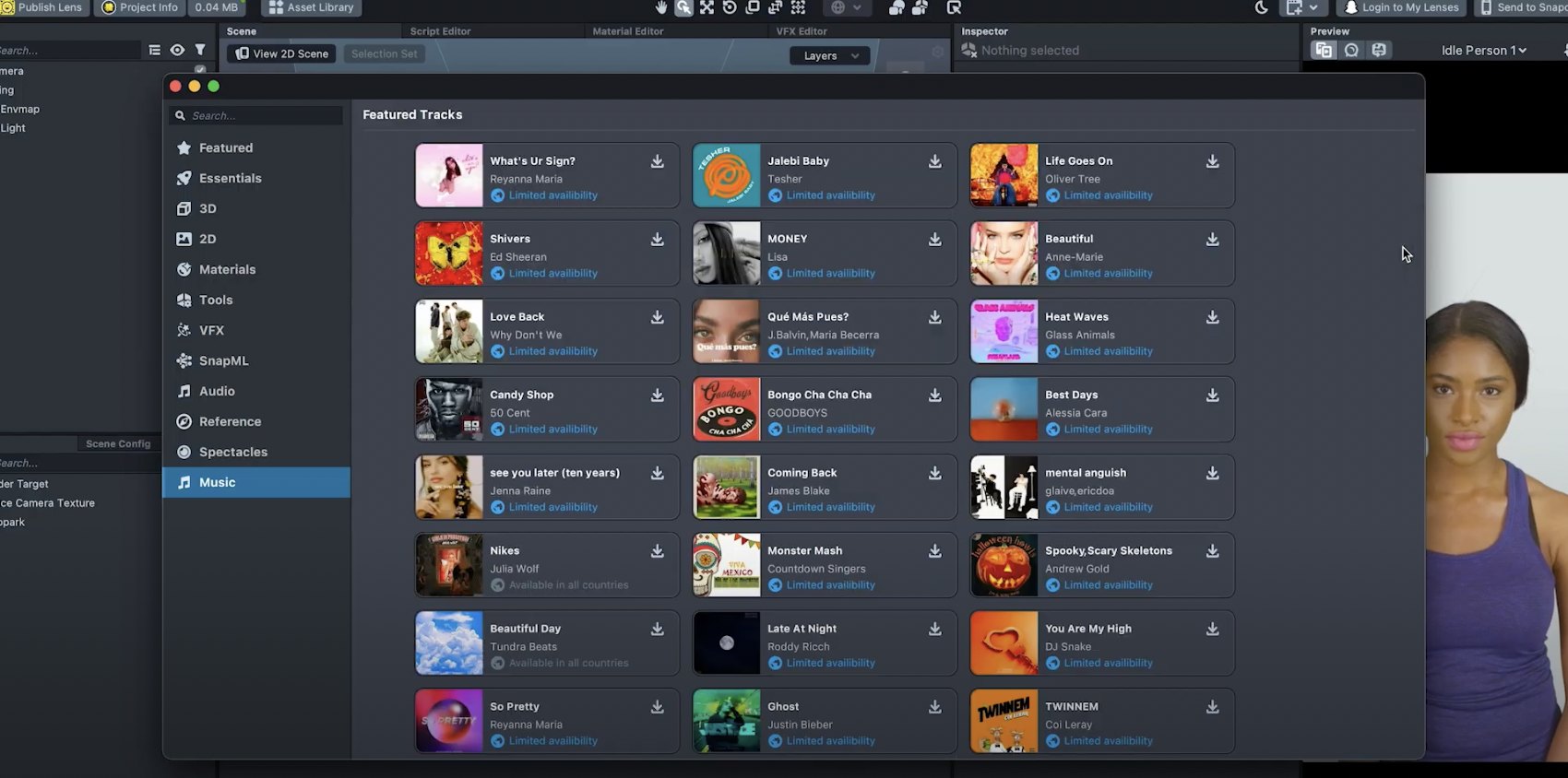Expand the device simulation dropdown
1568x778 pixels.
click(1301, 7)
